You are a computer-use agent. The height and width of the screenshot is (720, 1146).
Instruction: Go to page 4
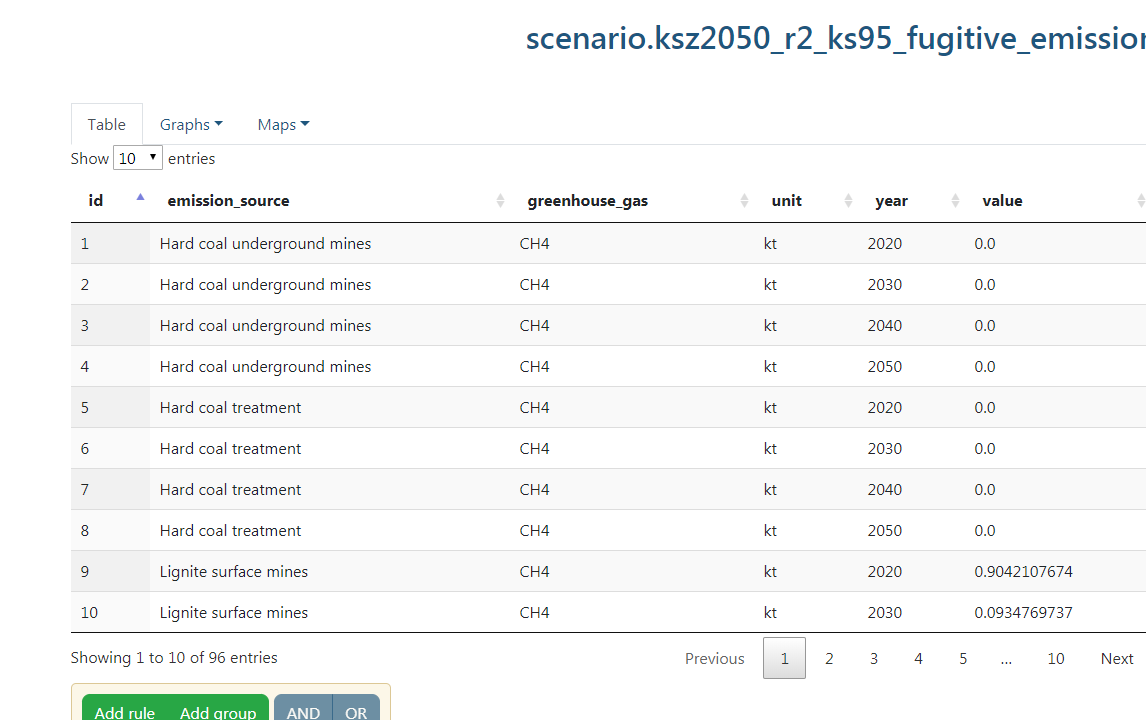[918, 658]
